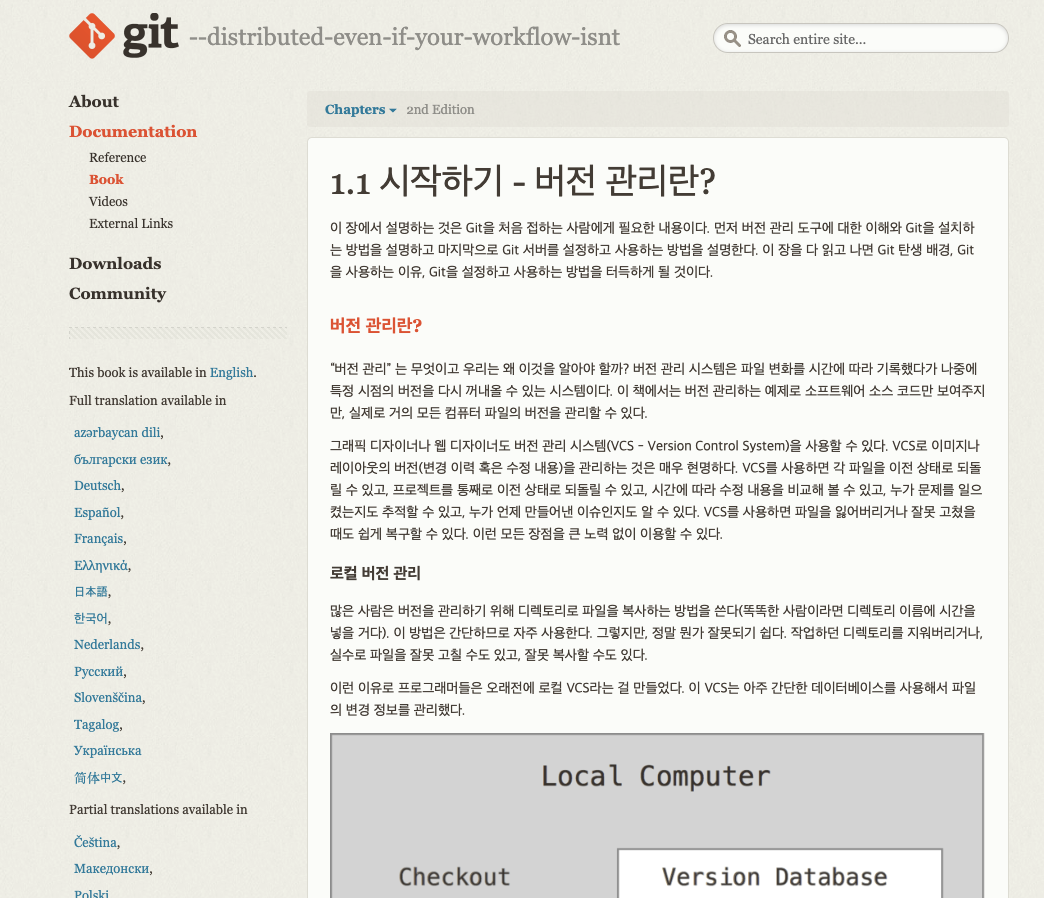
Task: Open the Chapters dropdown
Action: pyautogui.click(x=360, y=109)
